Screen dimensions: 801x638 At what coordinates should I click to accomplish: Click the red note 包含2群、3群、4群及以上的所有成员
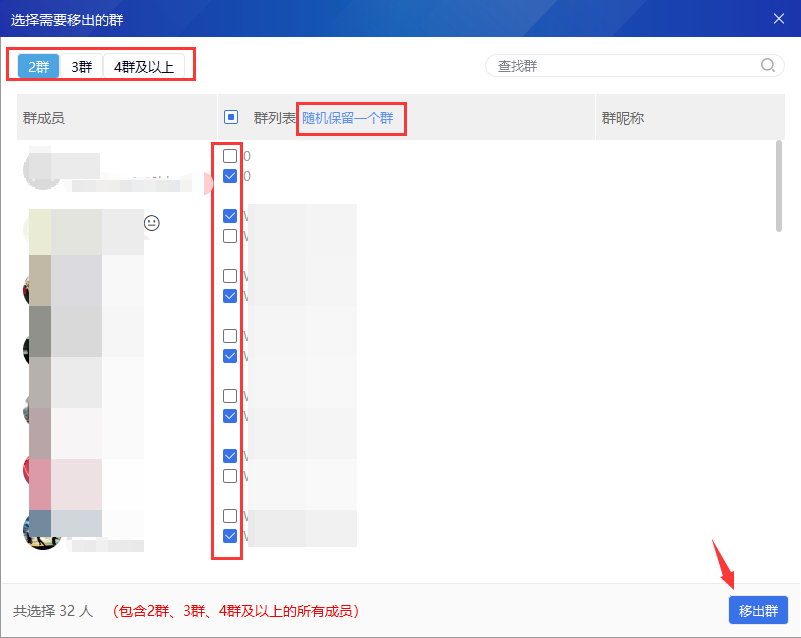pos(235,611)
